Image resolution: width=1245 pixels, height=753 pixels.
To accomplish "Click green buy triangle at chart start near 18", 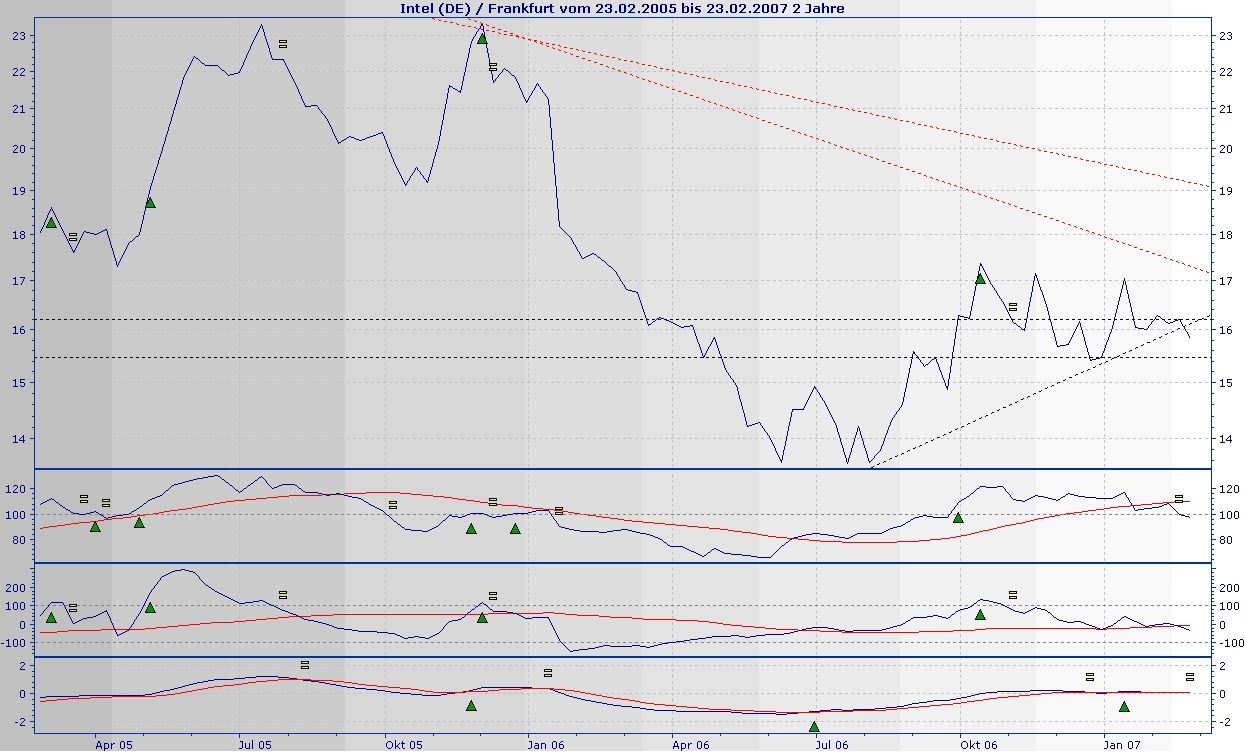I will [51, 222].
